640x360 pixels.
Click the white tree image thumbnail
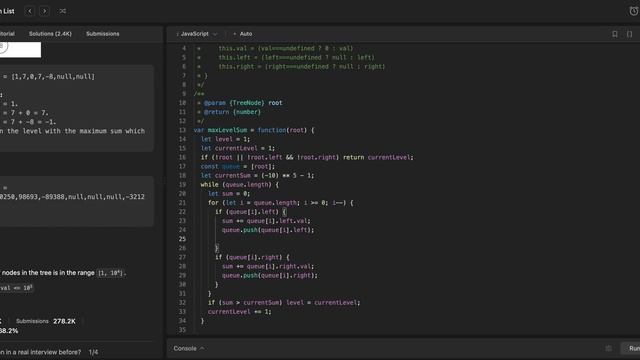(x=20, y=50)
